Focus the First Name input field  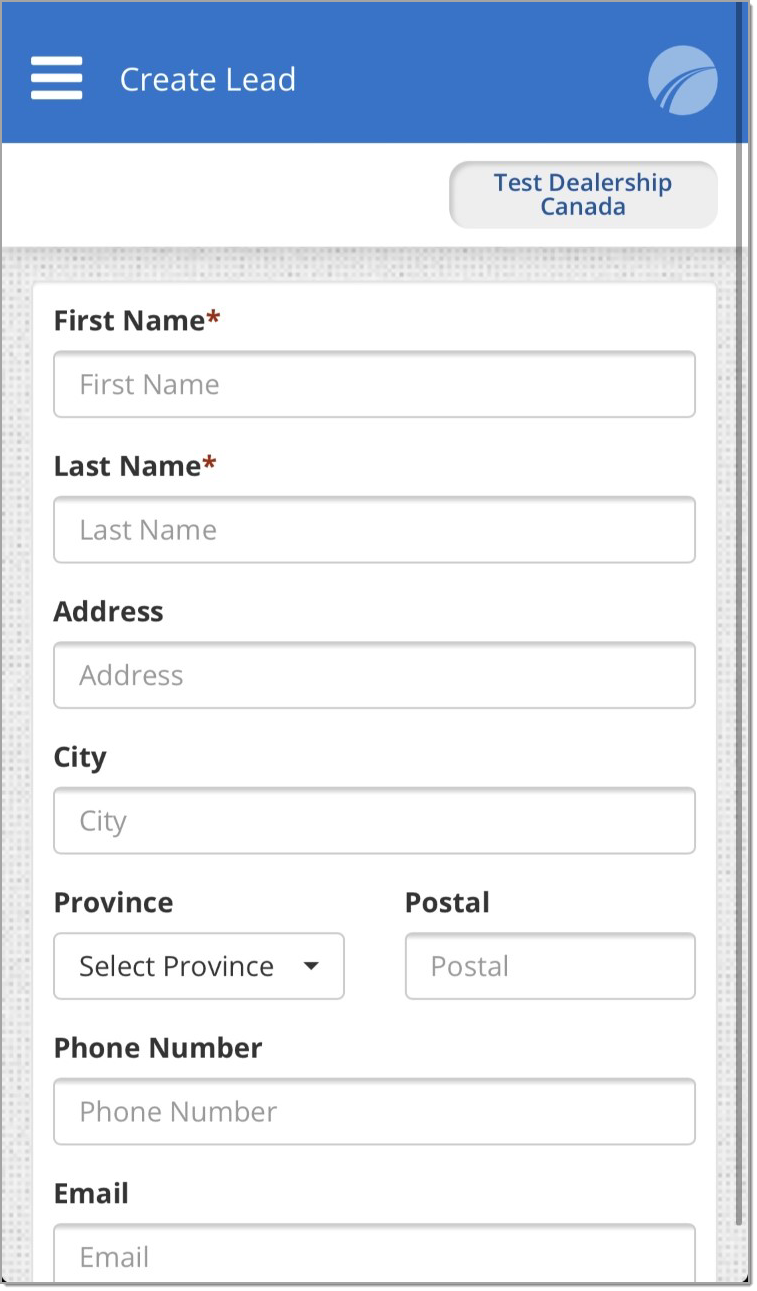click(x=374, y=384)
